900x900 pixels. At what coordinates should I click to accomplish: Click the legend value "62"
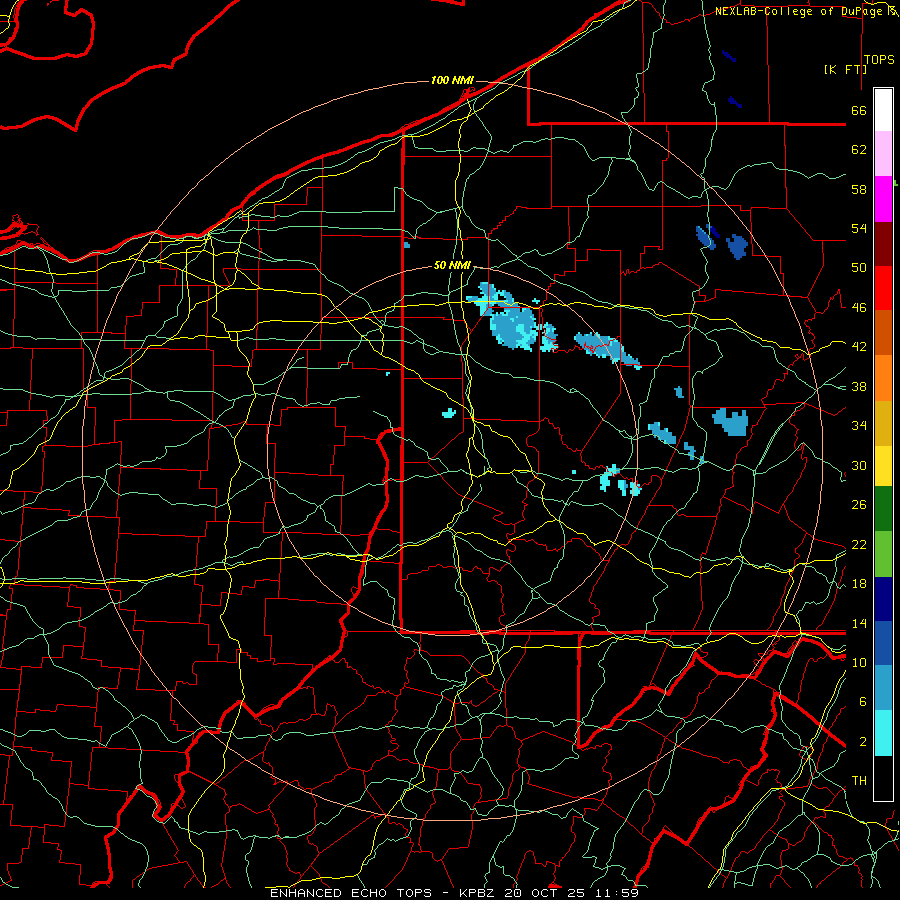859,150
